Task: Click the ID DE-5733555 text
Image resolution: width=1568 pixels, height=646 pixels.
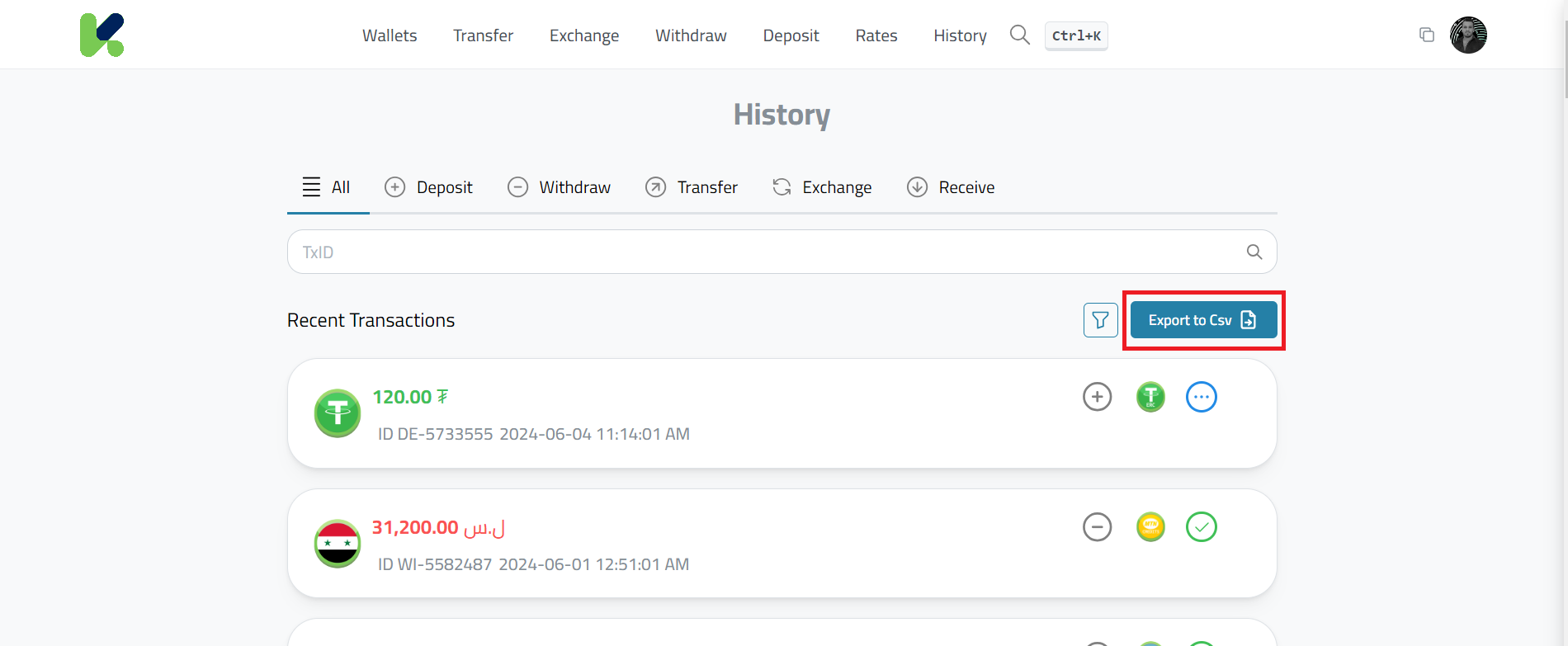Action: coord(436,434)
